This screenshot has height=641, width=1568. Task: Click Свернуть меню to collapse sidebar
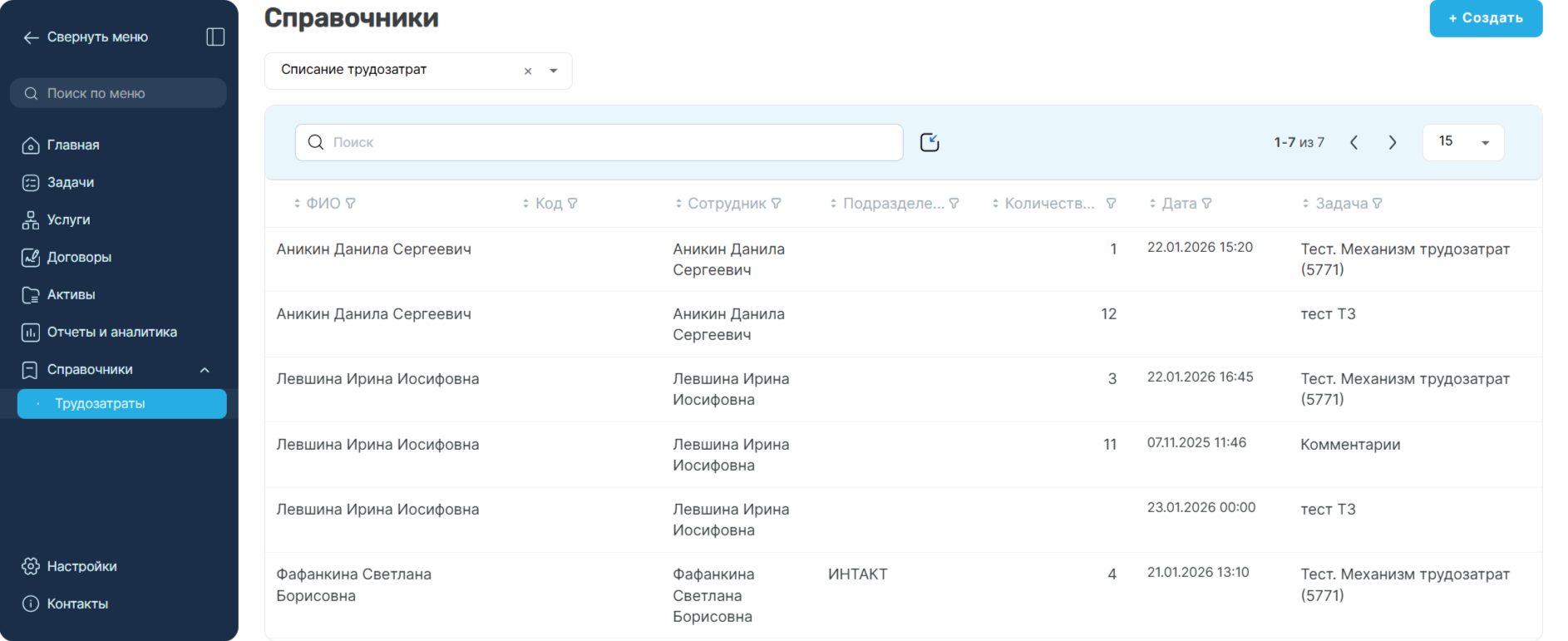coord(86,37)
